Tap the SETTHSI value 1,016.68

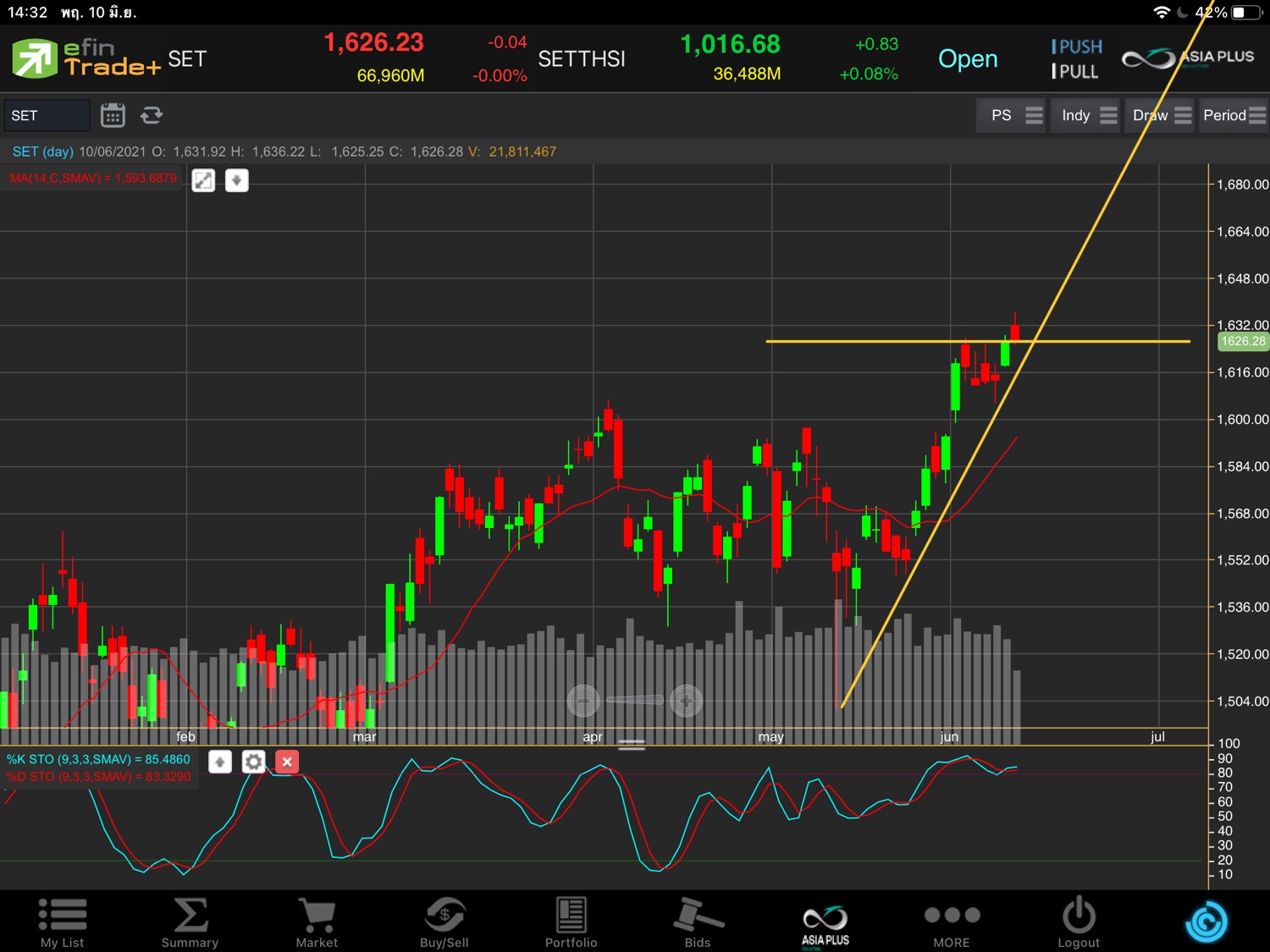click(x=730, y=44)
